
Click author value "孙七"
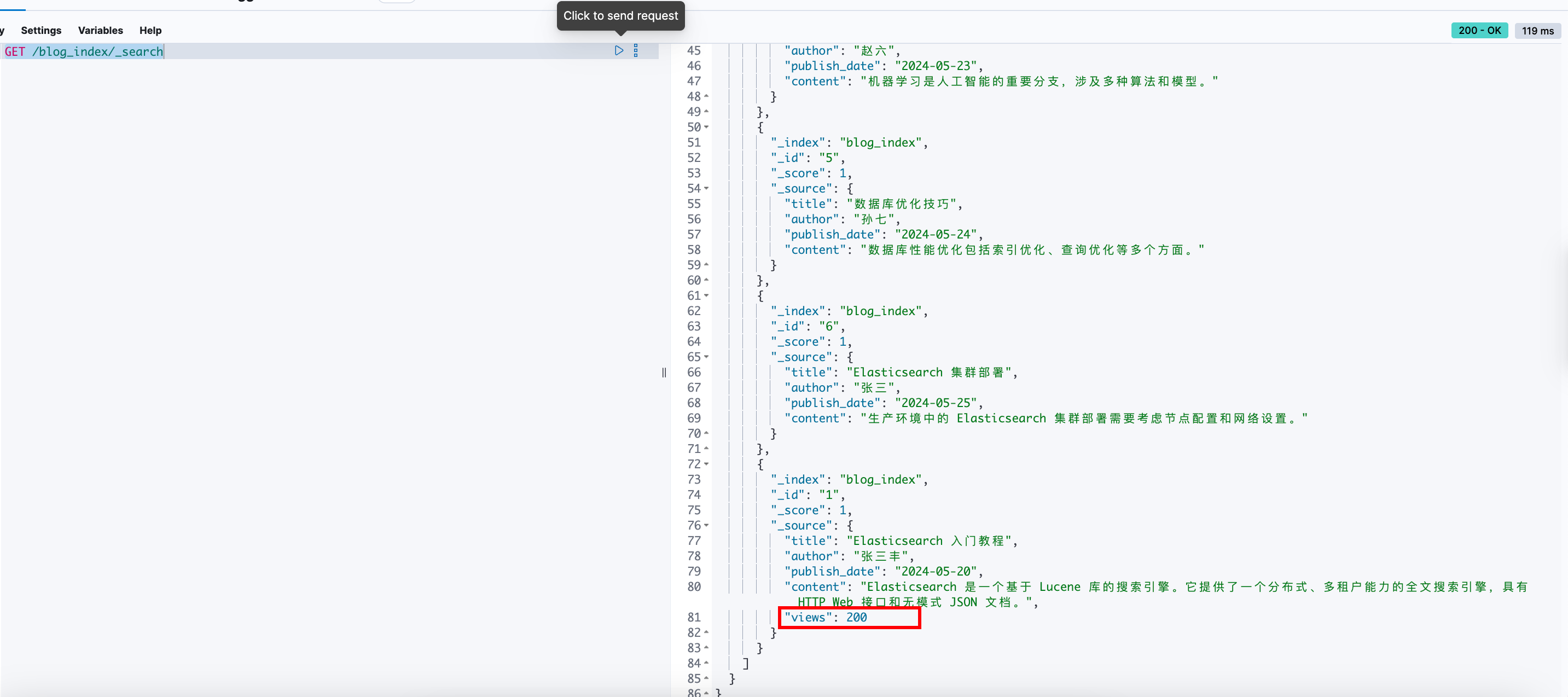click(x=874, y=219)
